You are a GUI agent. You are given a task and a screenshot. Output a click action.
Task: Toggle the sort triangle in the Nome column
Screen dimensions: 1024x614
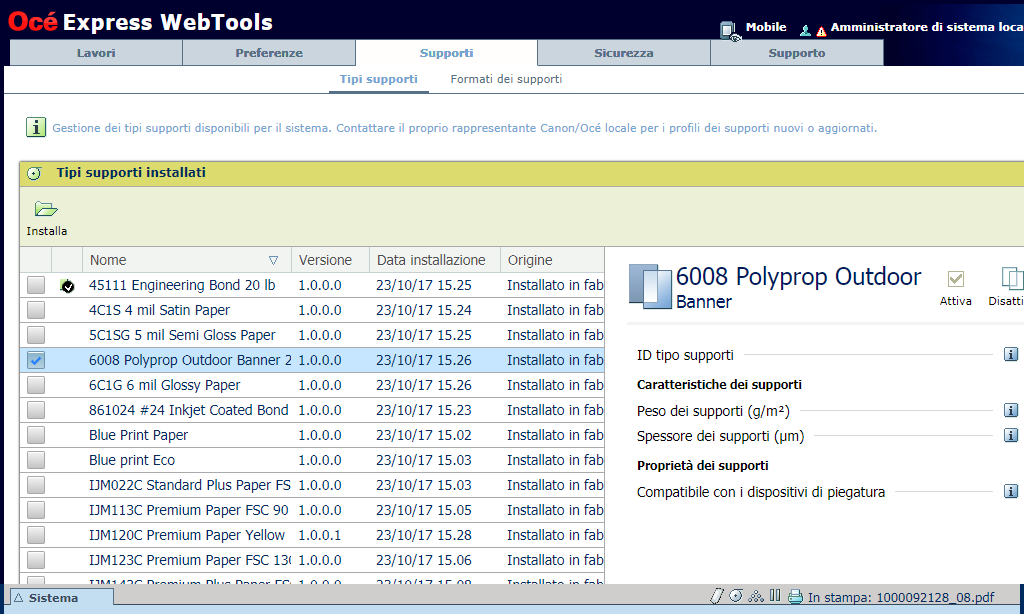tap(274, 260)
